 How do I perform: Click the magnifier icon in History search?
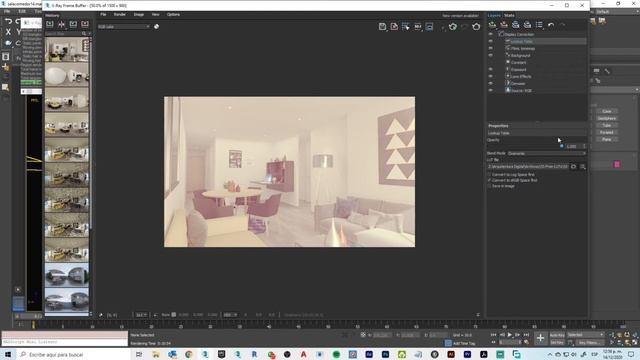click(x=84, y=33)
